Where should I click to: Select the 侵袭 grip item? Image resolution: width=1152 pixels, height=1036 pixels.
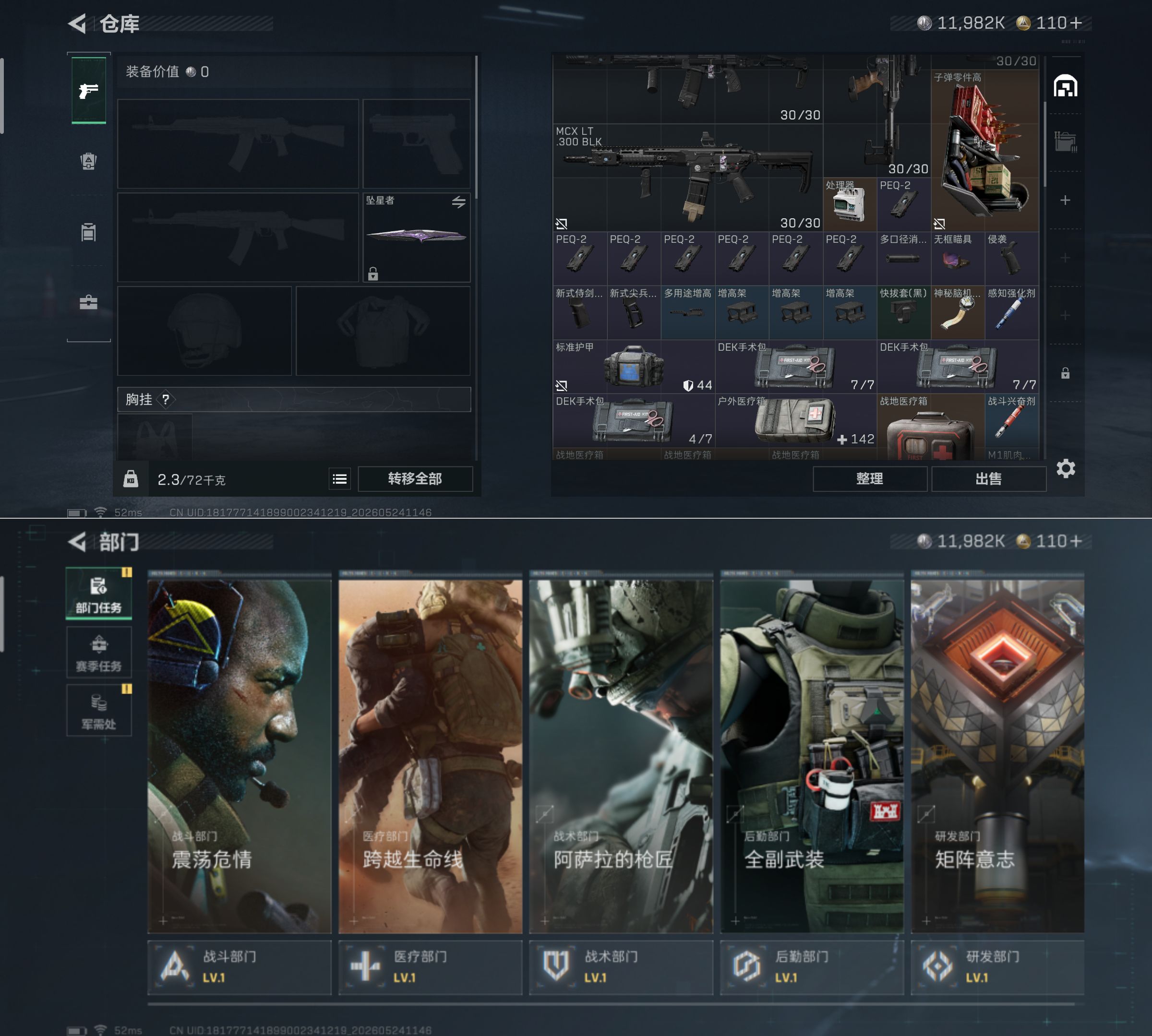[1012, 259]
